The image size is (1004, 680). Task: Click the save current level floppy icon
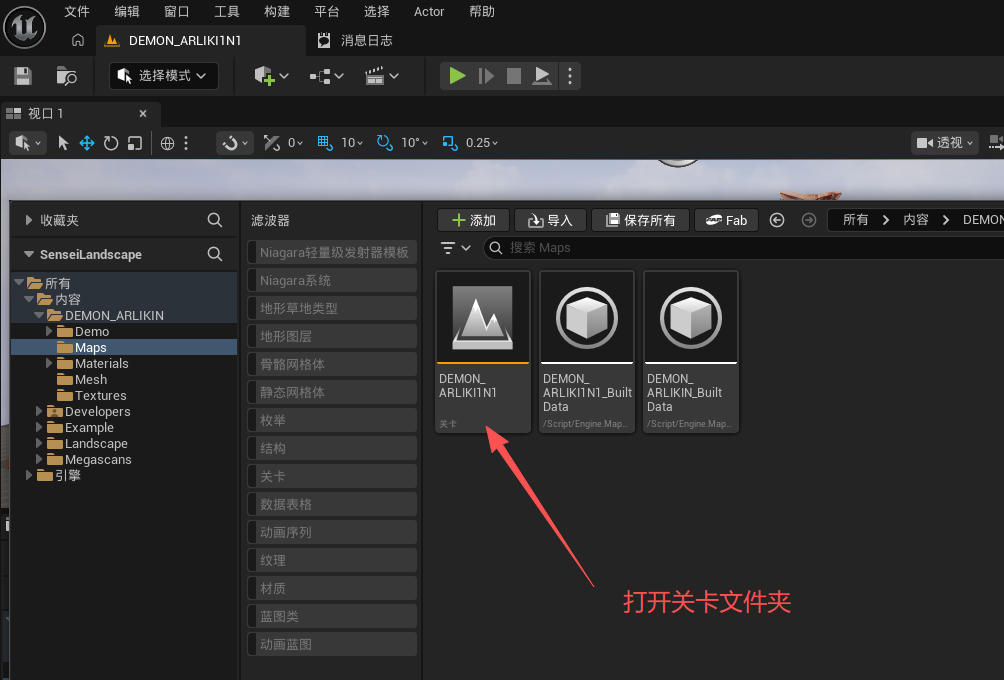pyautogui.click(x=23, y=76)
